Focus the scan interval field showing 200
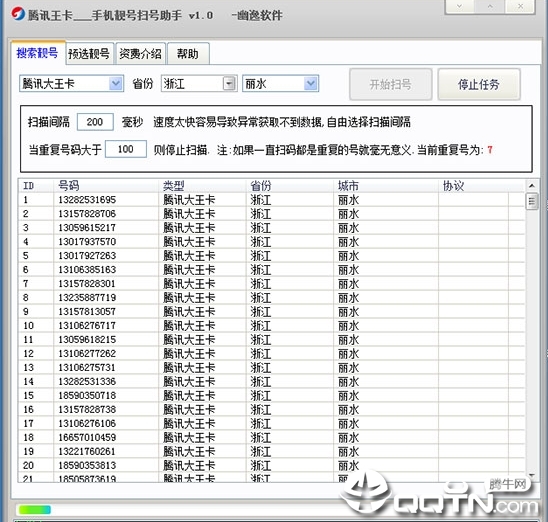Screen dimensions: 548x522 (x=95, y=122)
